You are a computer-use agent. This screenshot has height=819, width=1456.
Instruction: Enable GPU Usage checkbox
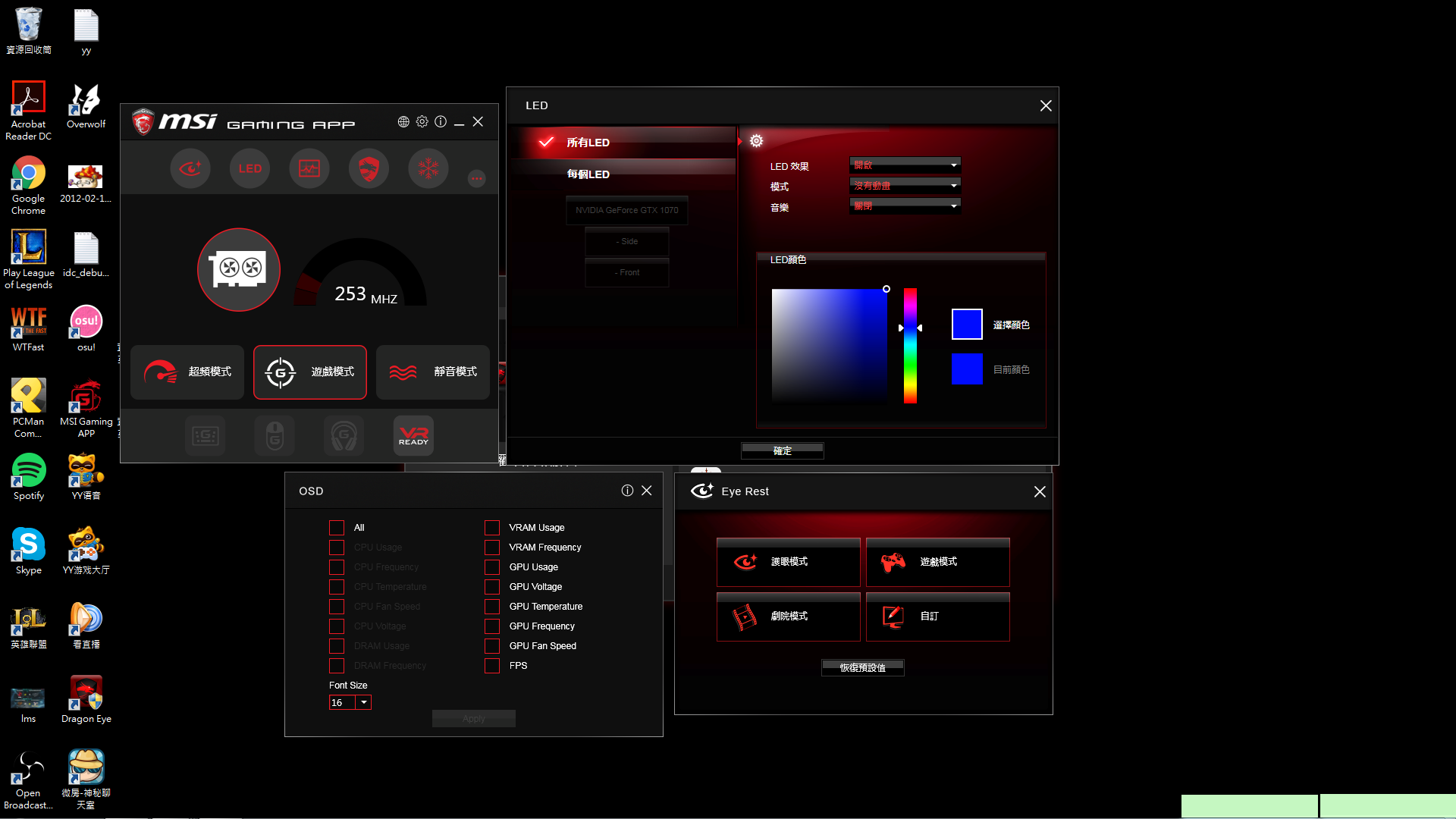point(492,567)
